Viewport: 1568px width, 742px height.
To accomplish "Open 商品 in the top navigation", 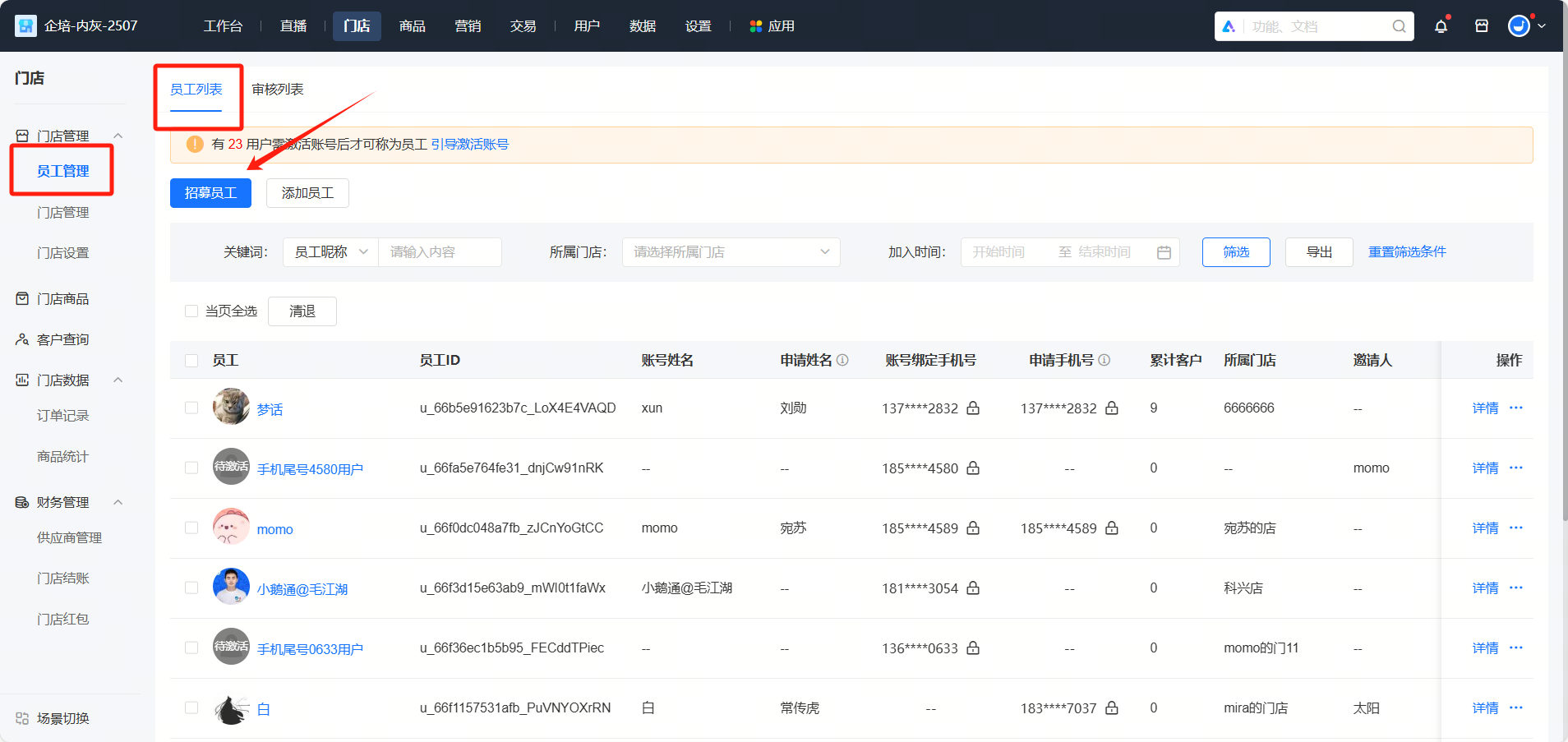I will (413, 26).
